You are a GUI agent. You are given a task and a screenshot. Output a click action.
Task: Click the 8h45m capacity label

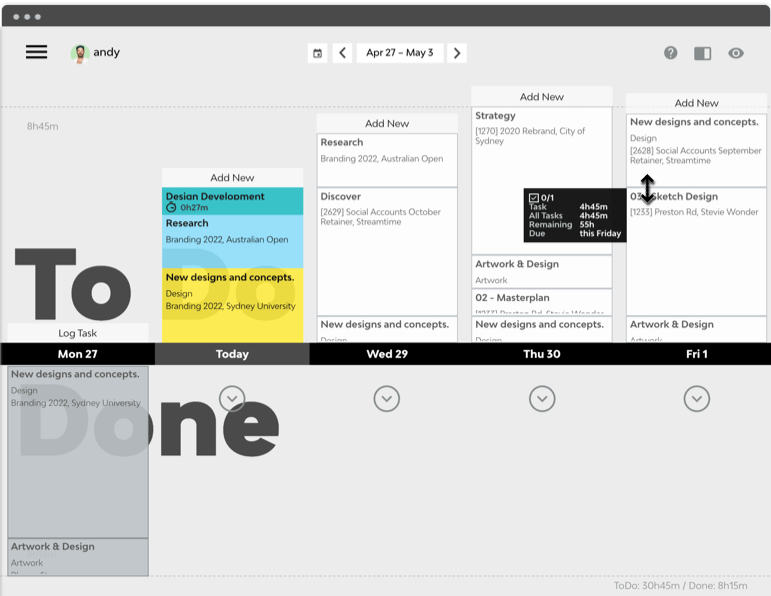coord(42,126)
